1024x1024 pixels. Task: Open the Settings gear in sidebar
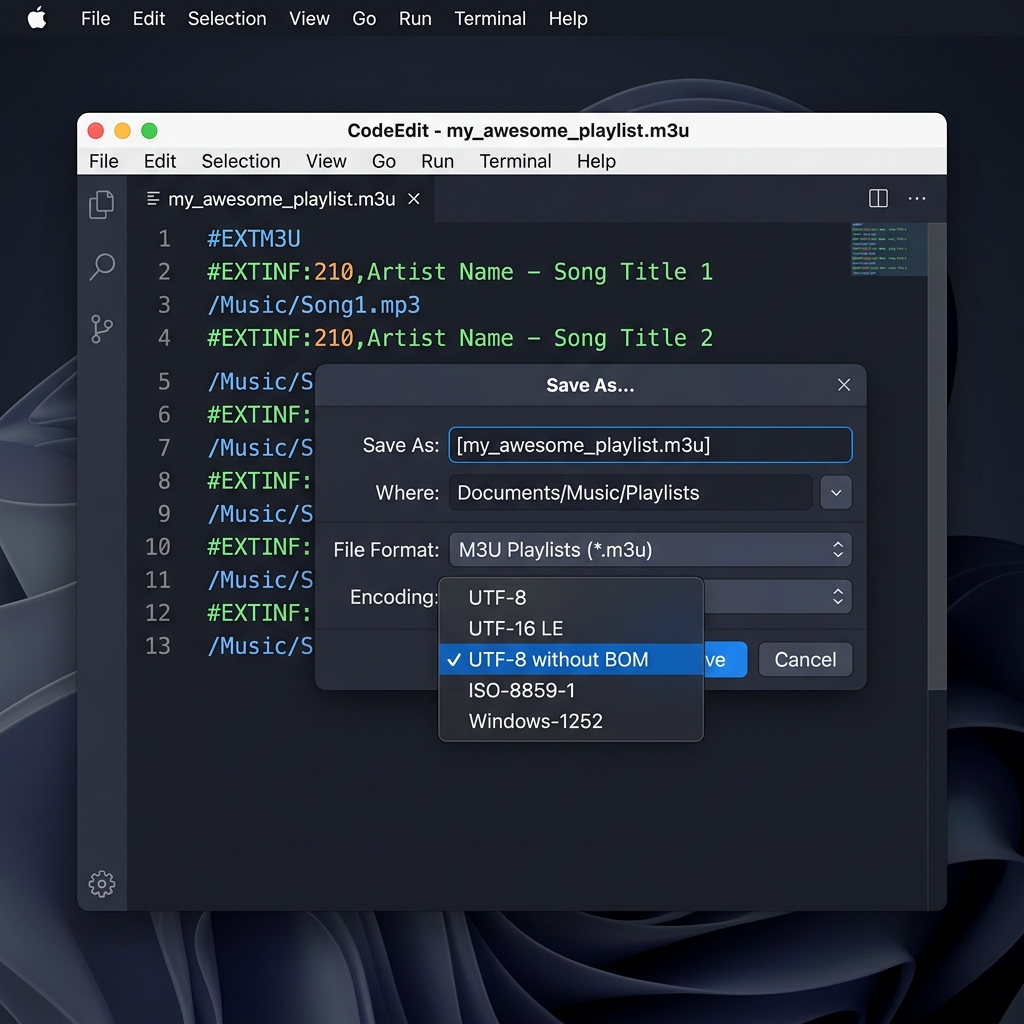102,884
